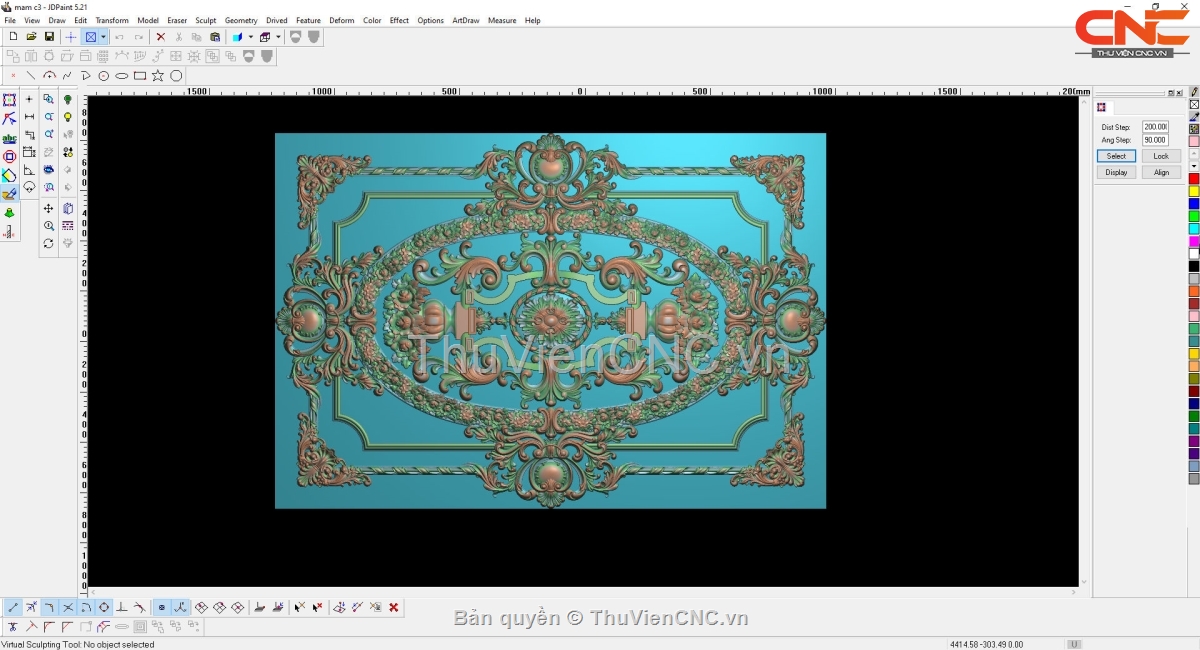Expand the dropdown beside the crossed-box view icon
1200x650 pixels.
(x=103, y=37)
